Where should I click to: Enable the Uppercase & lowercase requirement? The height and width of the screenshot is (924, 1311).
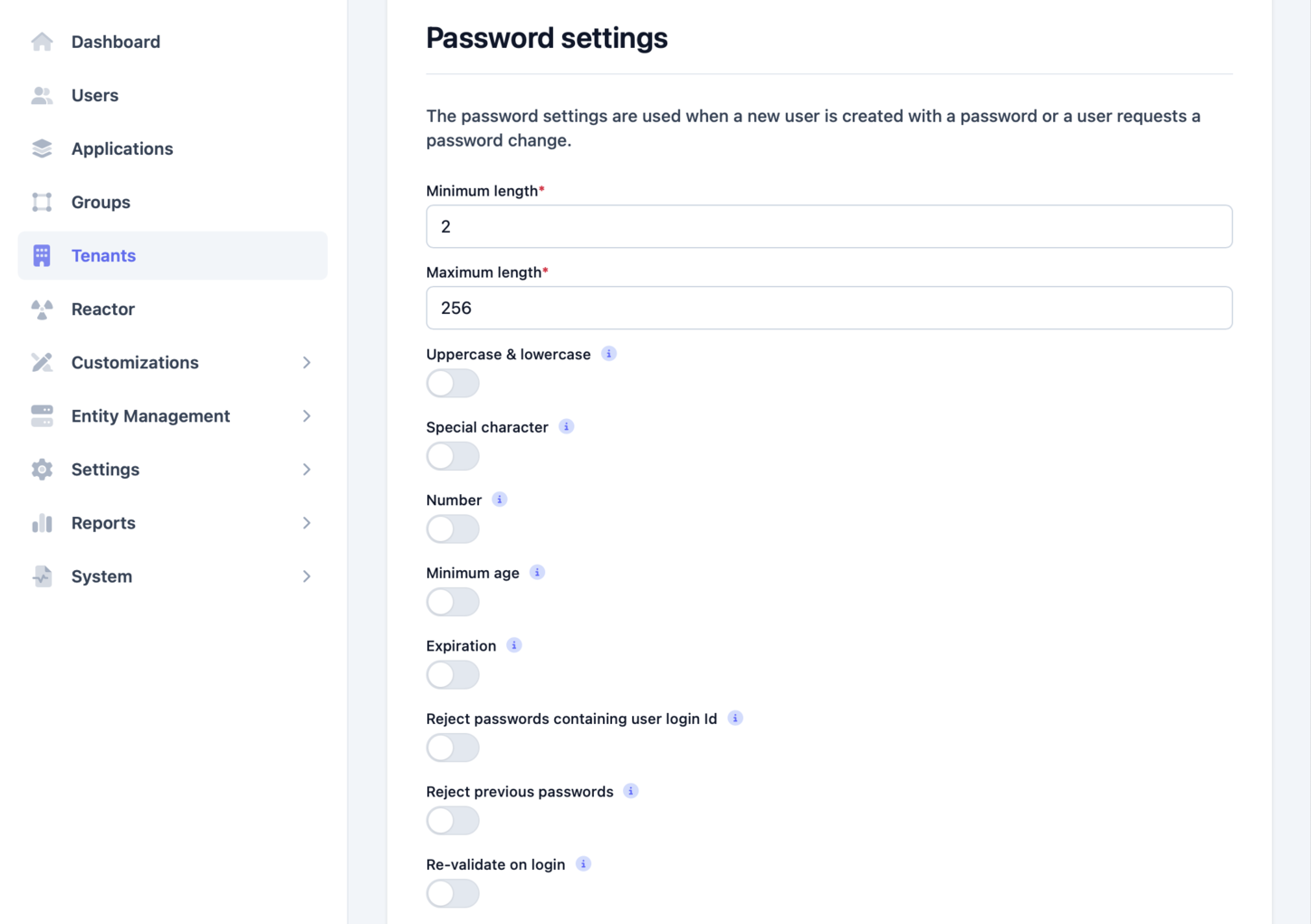452,383
